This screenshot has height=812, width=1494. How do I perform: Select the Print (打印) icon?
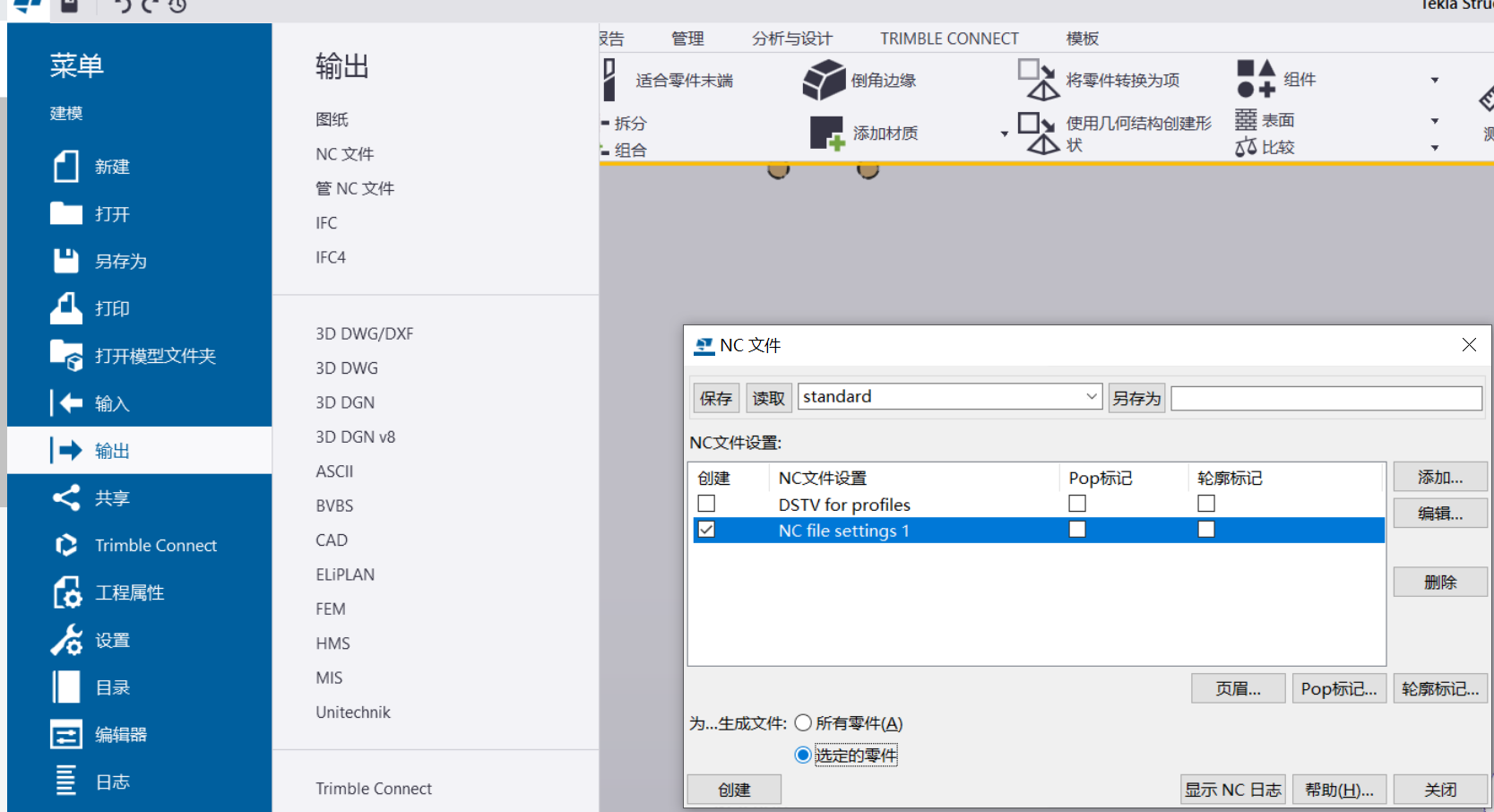[x=66, y=308]
